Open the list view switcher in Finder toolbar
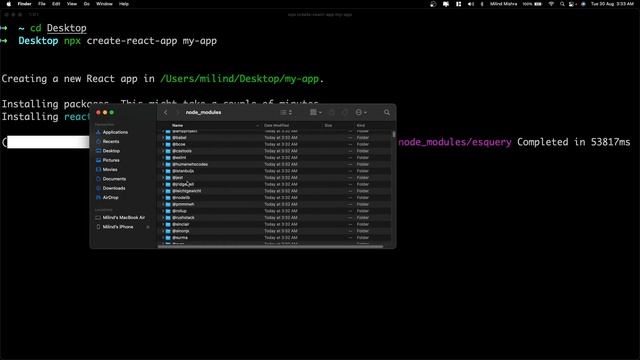This screenshot has width=640, height=360. coord(286,112)
